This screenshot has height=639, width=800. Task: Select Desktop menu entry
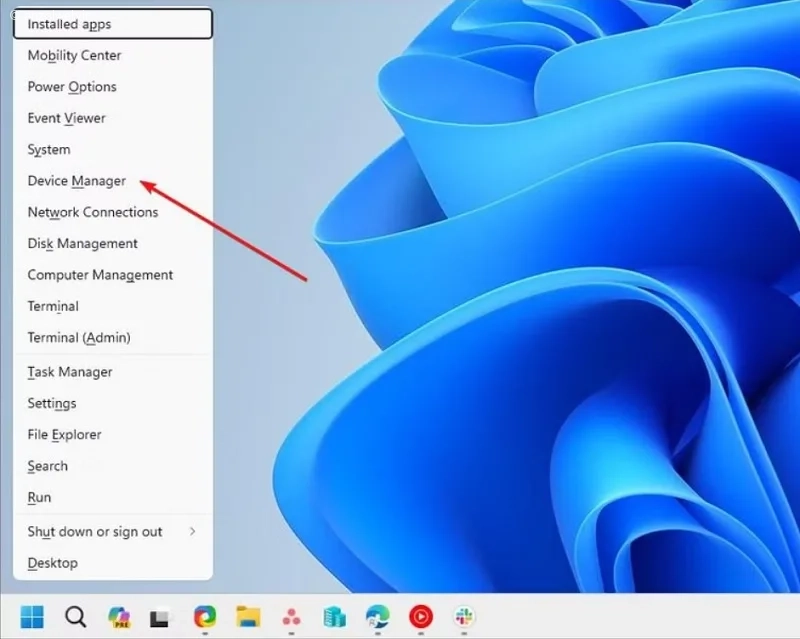point(113,563)
